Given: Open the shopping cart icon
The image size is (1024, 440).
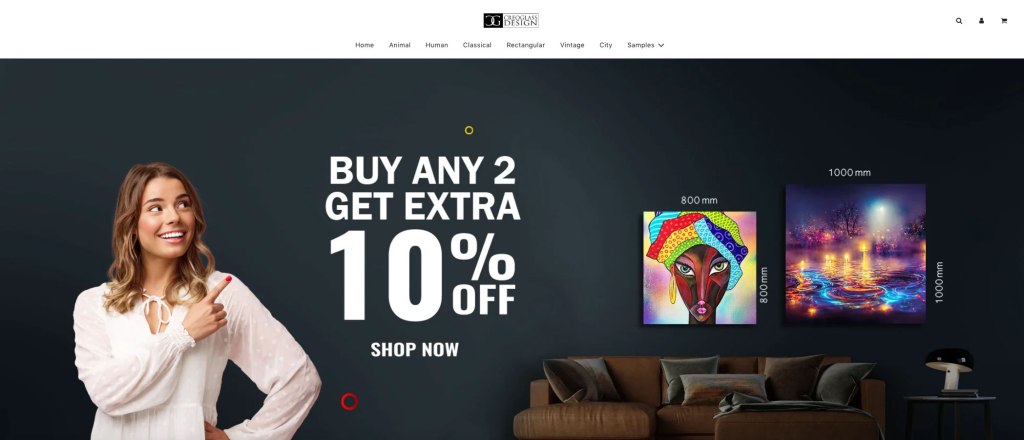Looking at the screenshot, I should [x=1004, y=21].
